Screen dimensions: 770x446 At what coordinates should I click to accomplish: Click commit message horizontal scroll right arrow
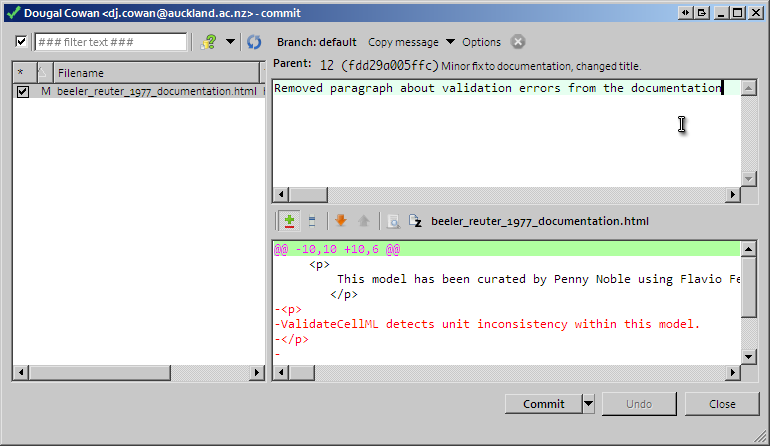point(733,195)
